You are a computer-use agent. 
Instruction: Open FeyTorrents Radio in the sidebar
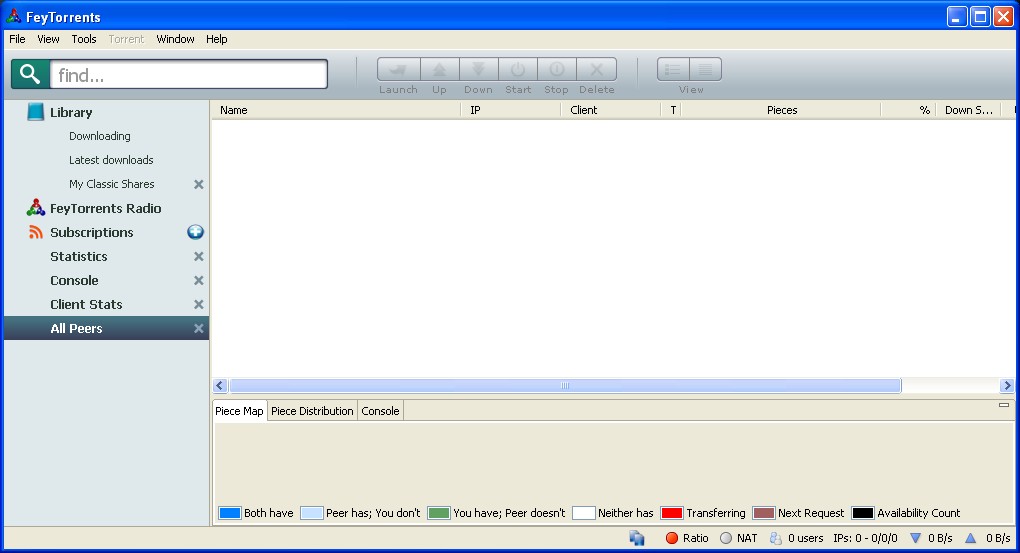click(x=105, y=208)
